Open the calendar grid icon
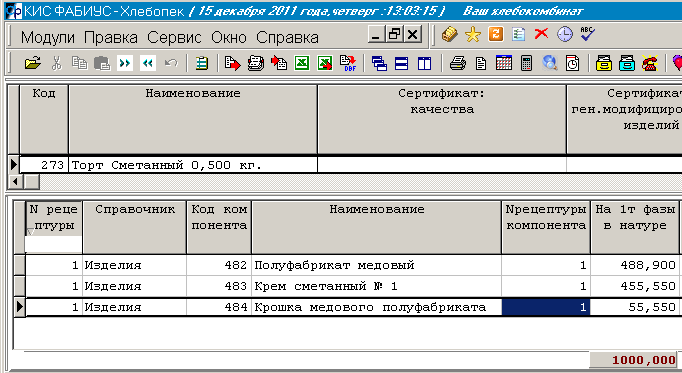Image resolution: width=682 pixels, height=373 pixels. point(504,63)
